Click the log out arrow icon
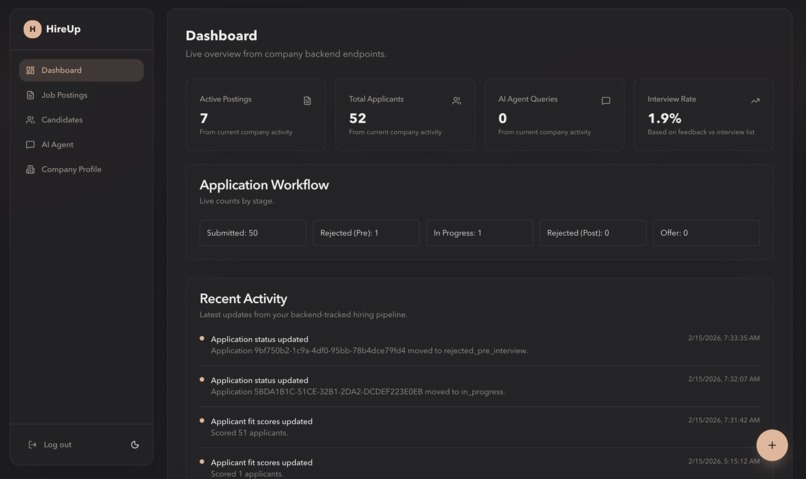The height and width of the screenshot is (479, 806). pos(32,445)
